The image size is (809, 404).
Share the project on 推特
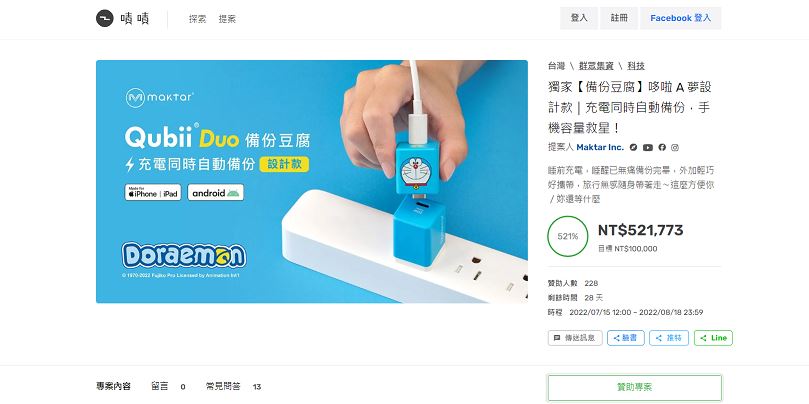click(x=669, y=338)
